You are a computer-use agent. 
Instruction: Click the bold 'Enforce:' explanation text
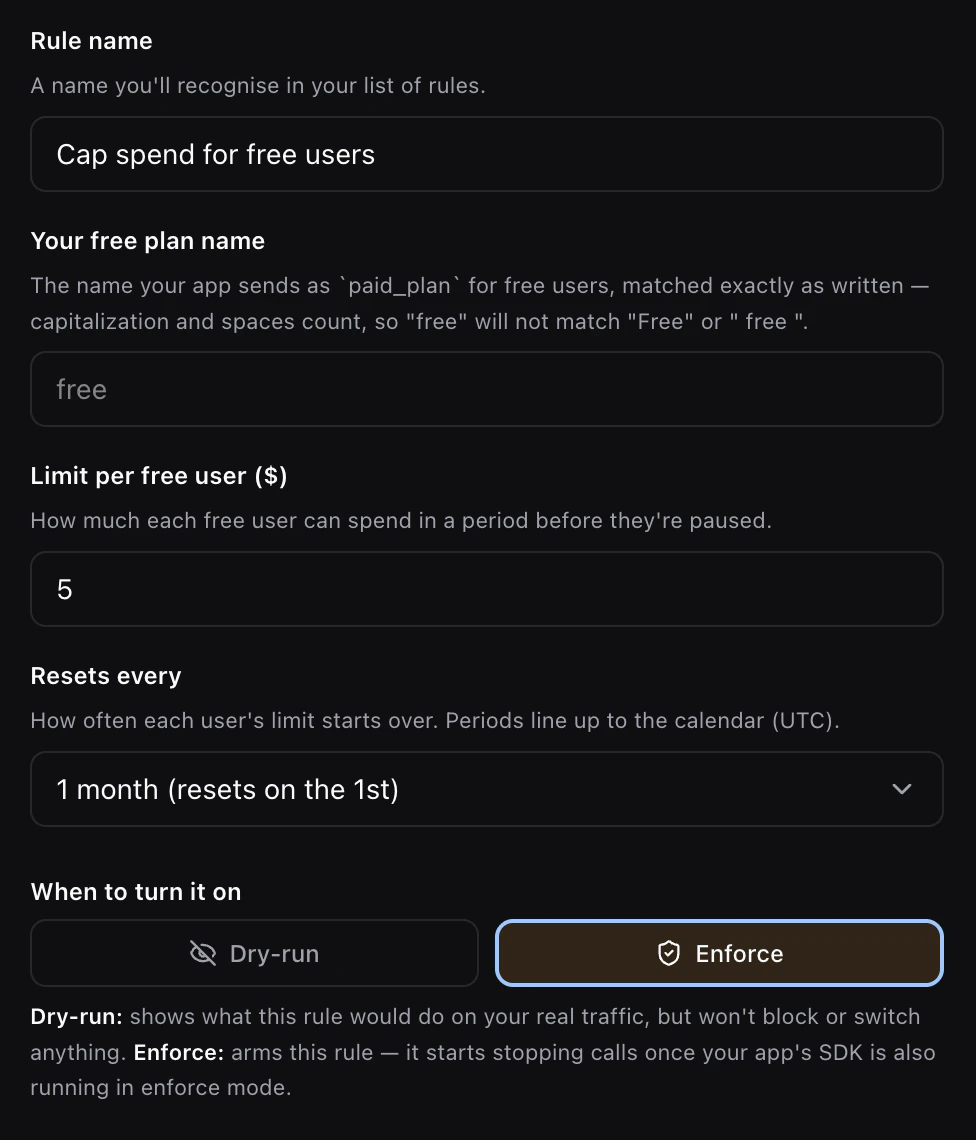point(179,1052)
